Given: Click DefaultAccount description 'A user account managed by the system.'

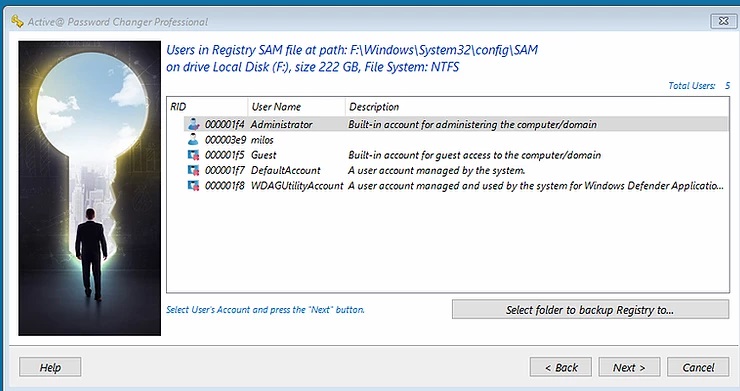Looking at the screenshot, I should (437, 170).
